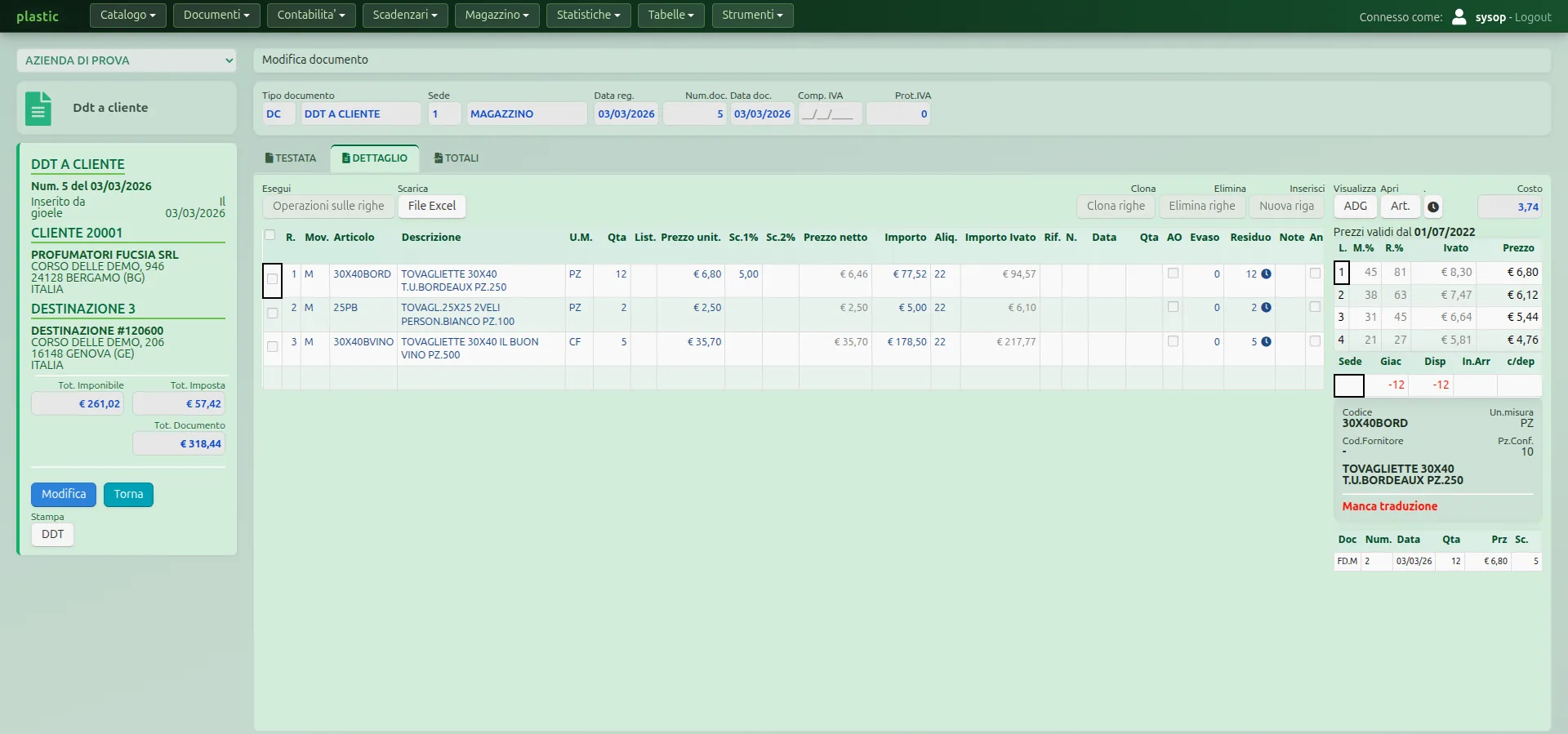The image size is (1568, 734).
Task: Toggle the AO checkbox in row 1
Action: [1174, 274]
